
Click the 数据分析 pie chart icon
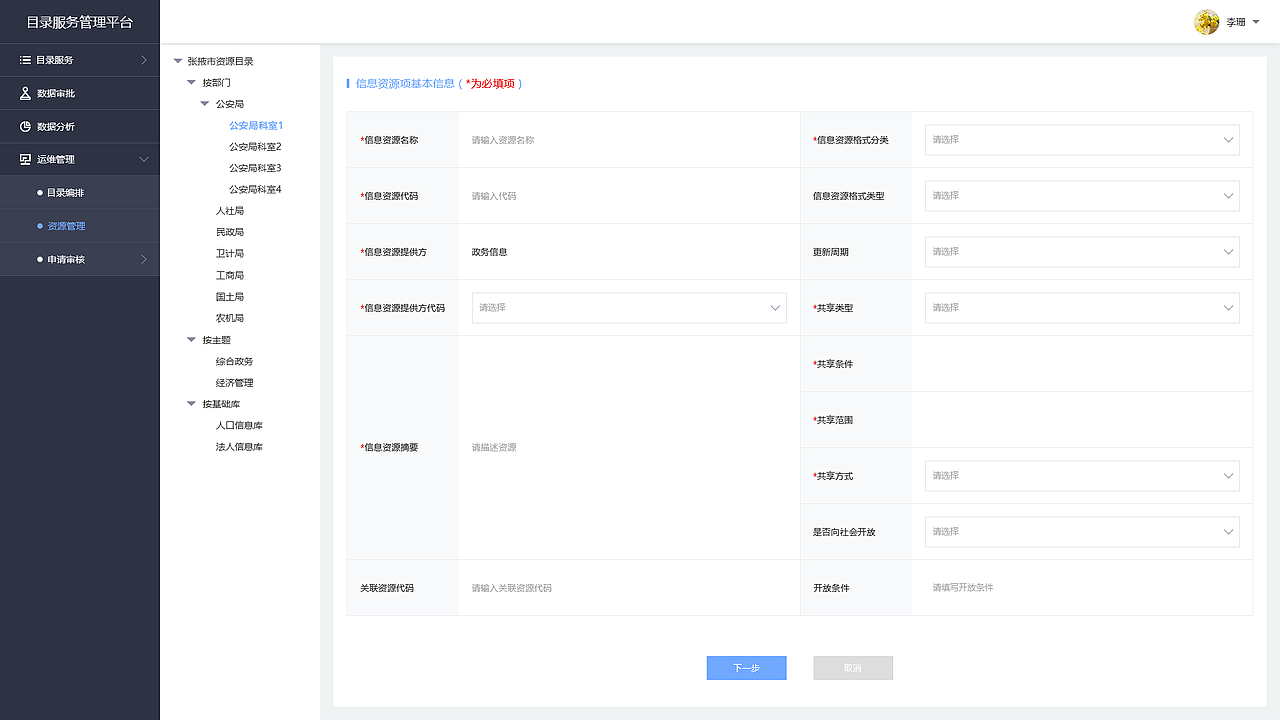point(25,126)
